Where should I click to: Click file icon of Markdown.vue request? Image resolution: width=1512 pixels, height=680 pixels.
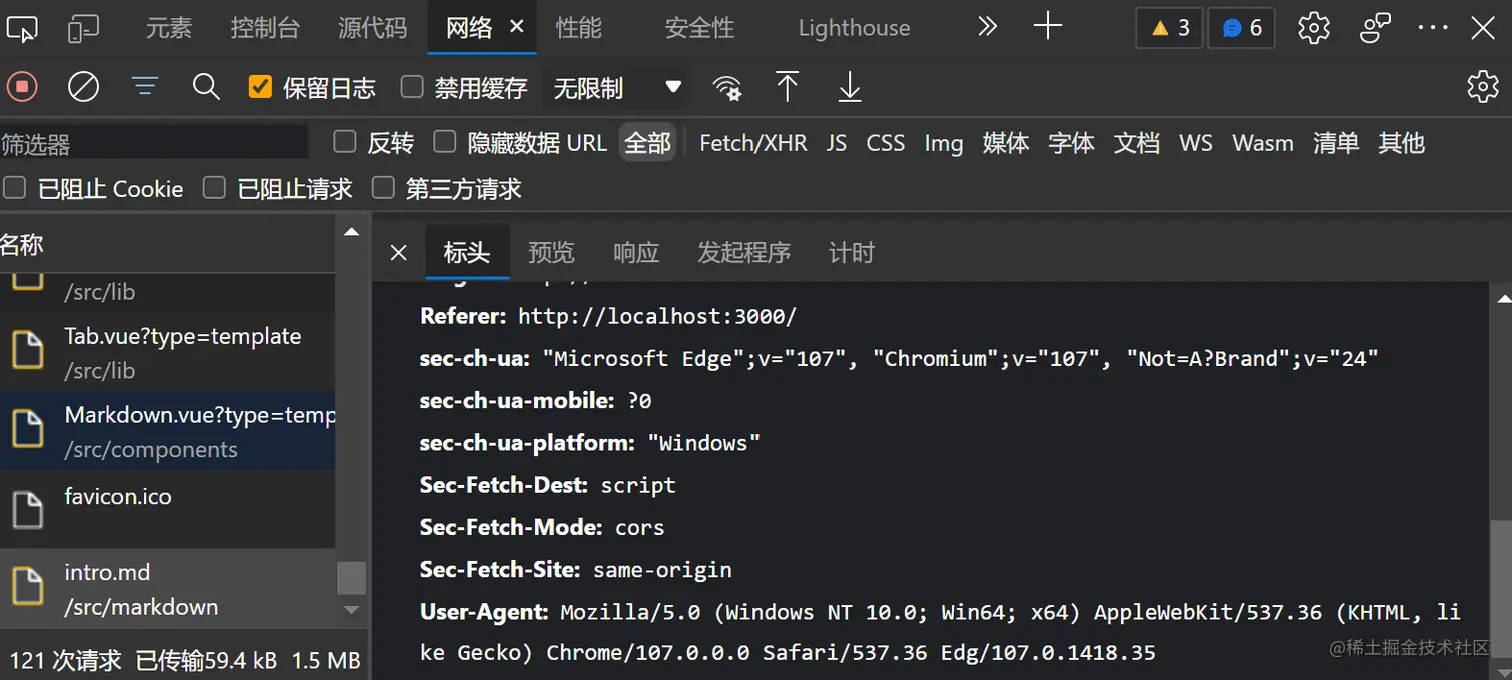tap(27, 428)
